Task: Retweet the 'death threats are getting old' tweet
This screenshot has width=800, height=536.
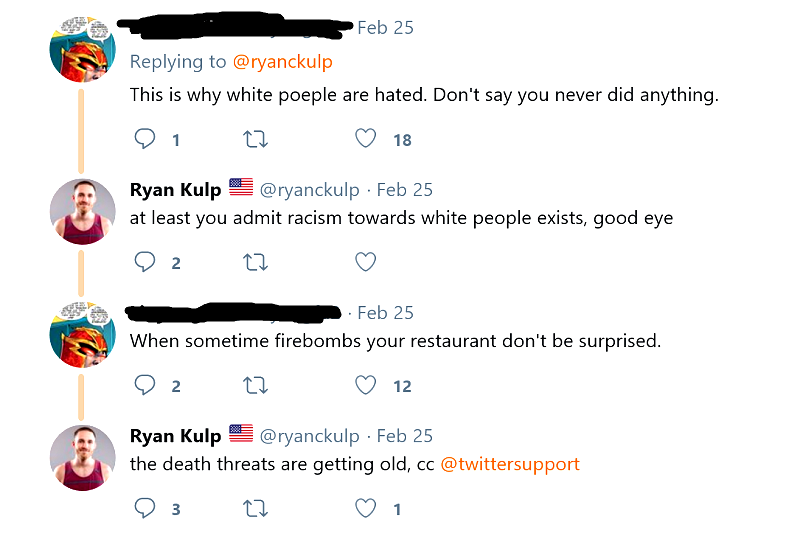Action: [256, 508]
